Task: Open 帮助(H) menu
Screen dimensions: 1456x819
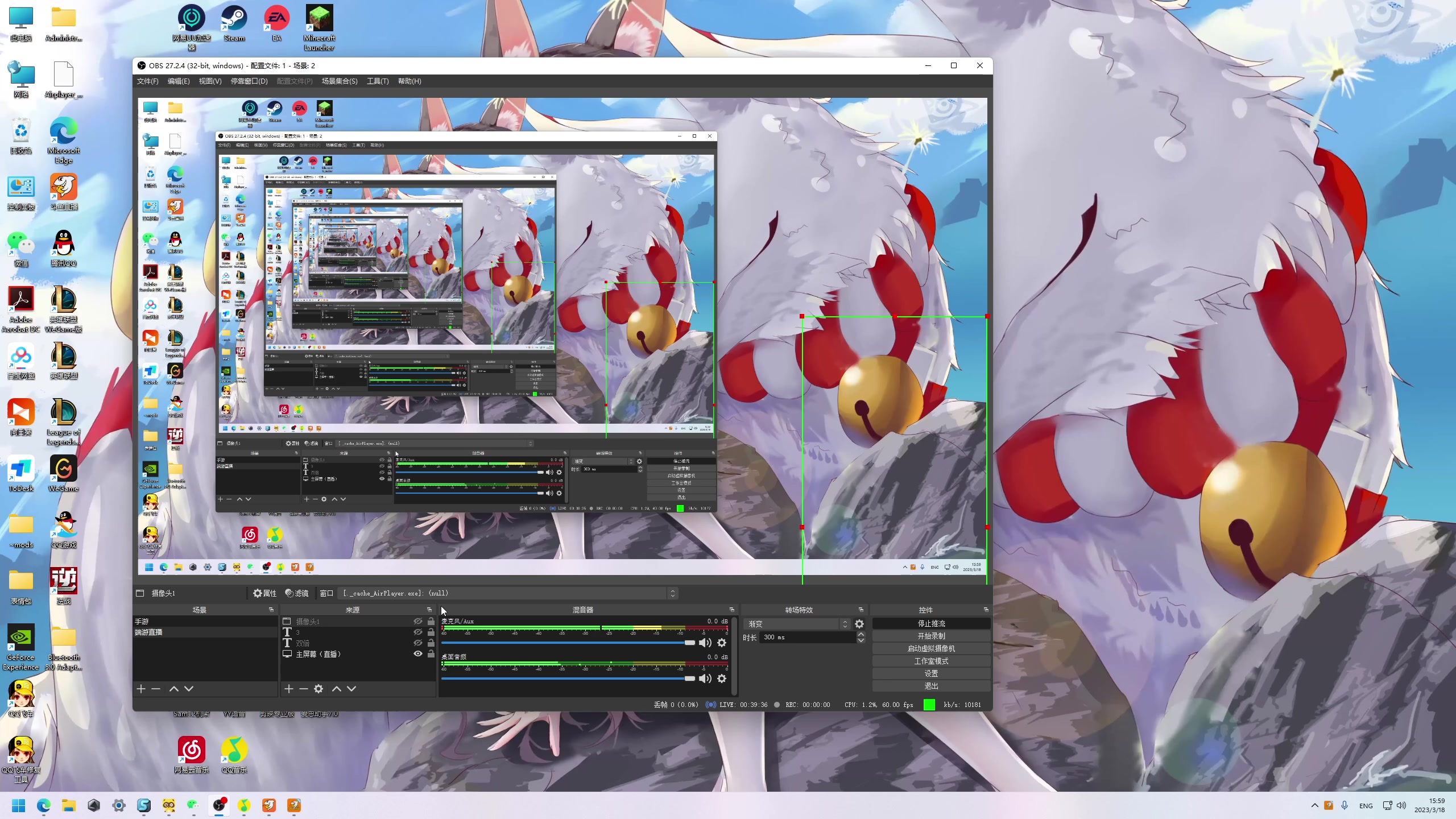Action: (409, 81)
